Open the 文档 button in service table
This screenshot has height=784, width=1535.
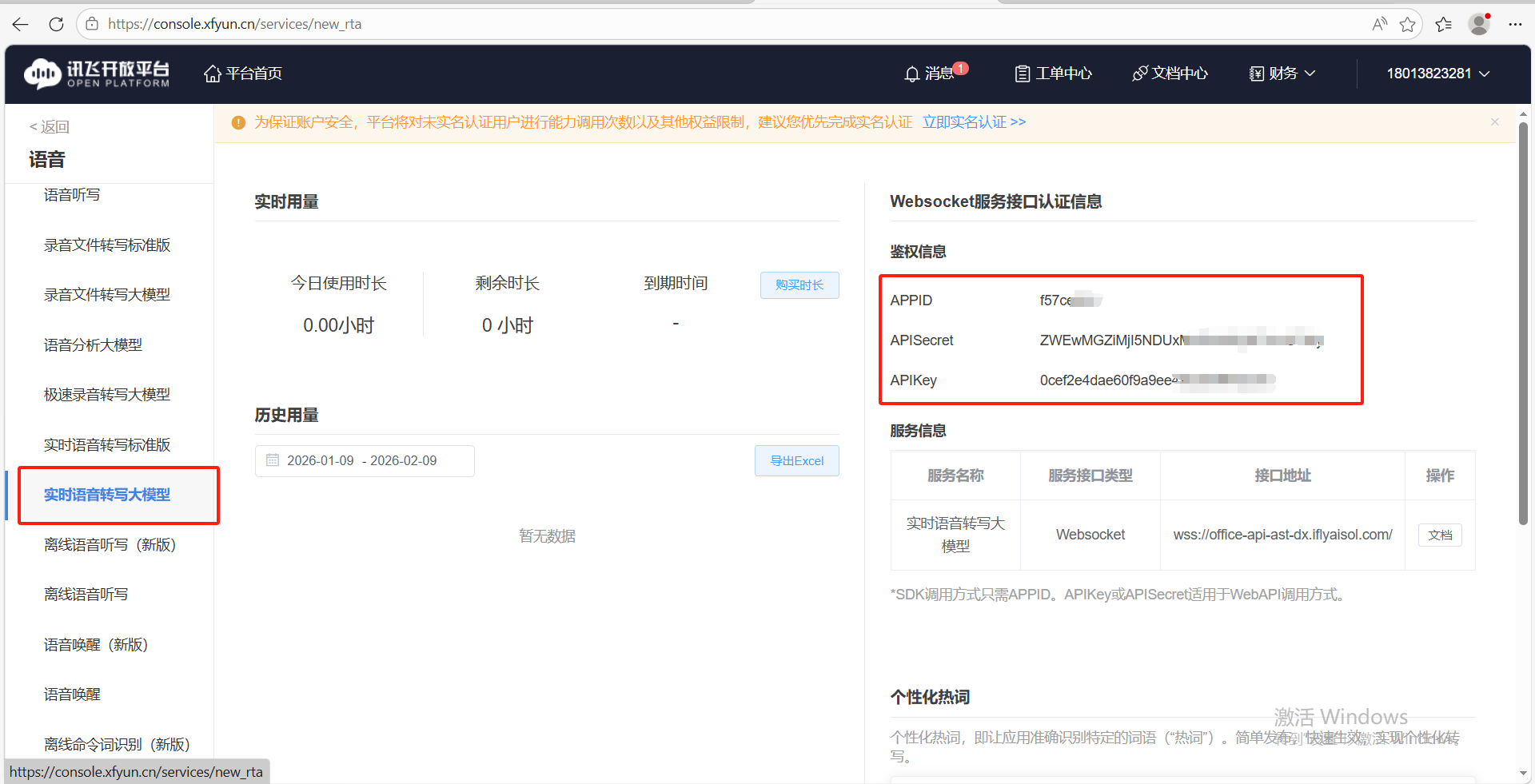tap(1439, 535)
